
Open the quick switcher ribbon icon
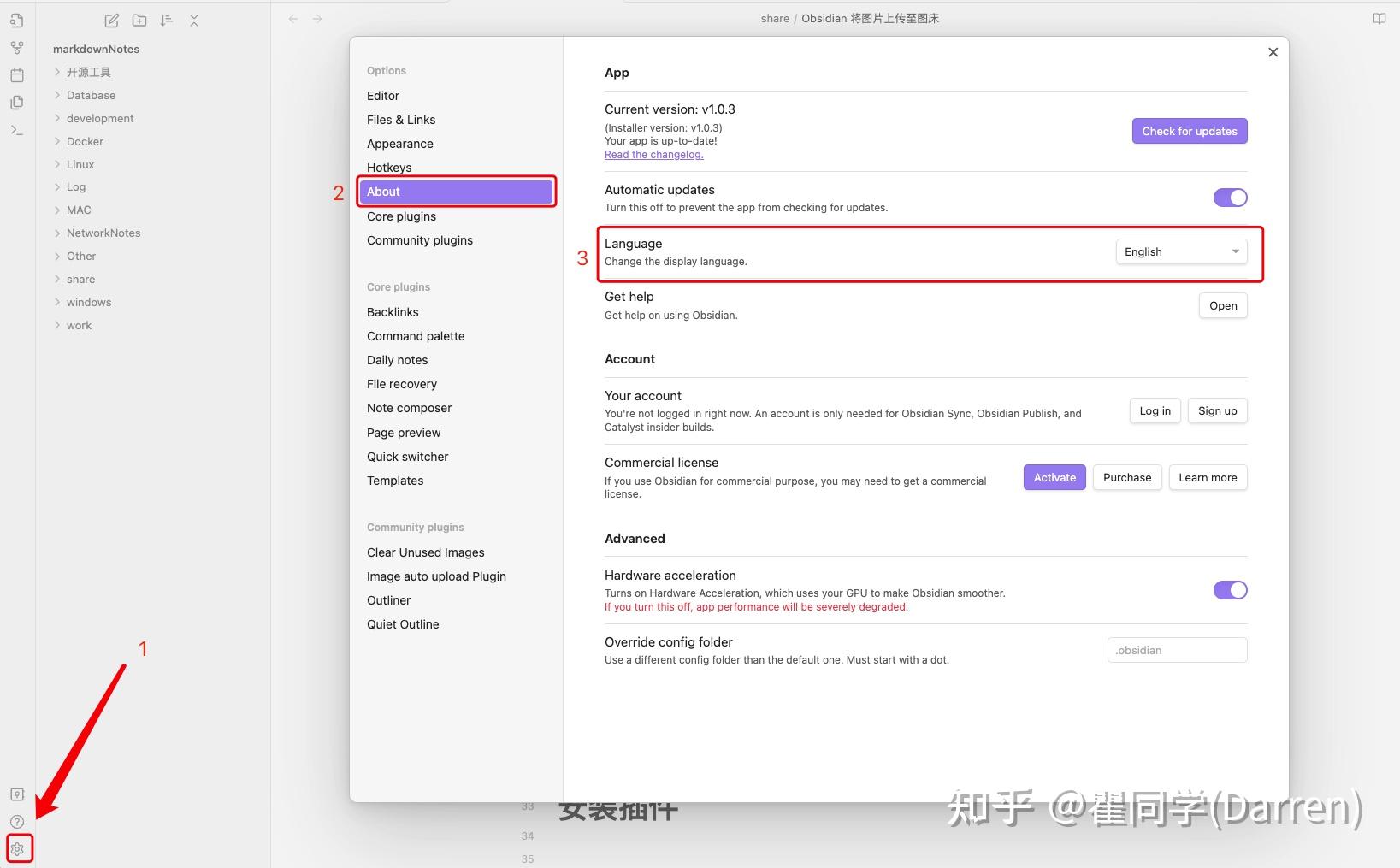[x=16, y=21]
